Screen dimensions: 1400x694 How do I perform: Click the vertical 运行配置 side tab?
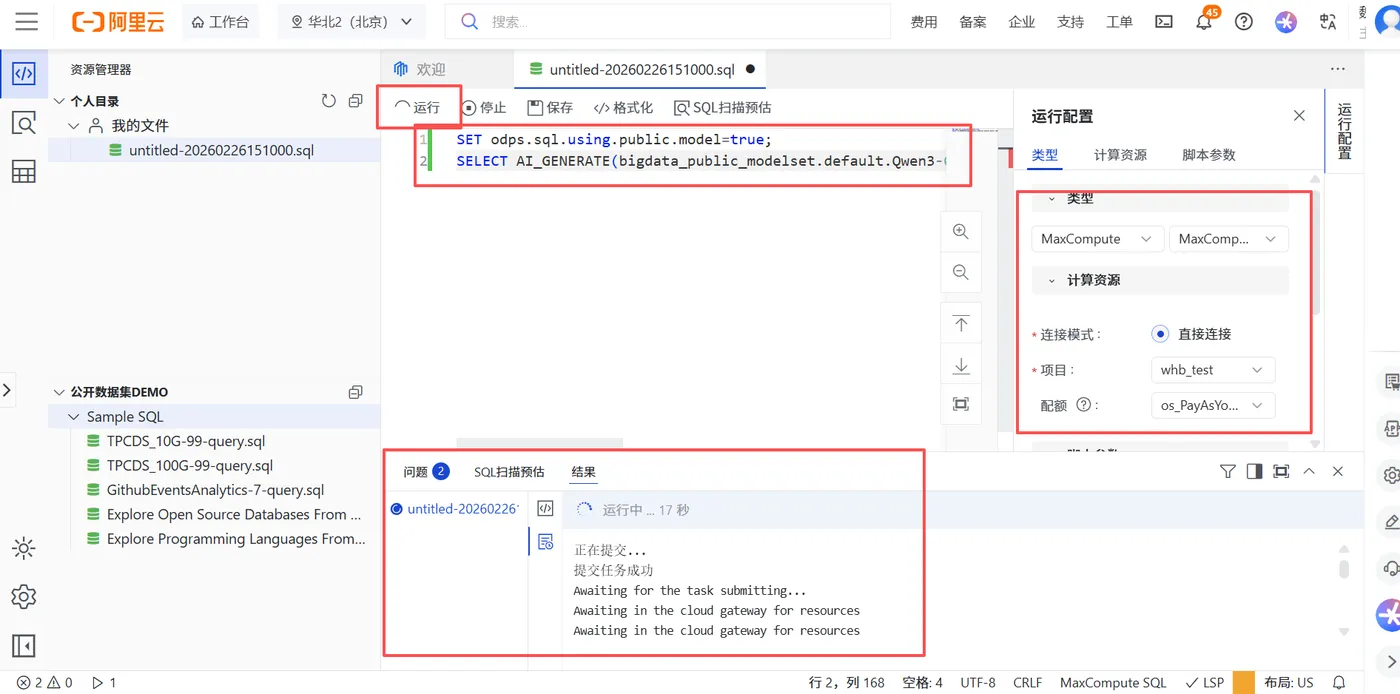[1344, 131]
